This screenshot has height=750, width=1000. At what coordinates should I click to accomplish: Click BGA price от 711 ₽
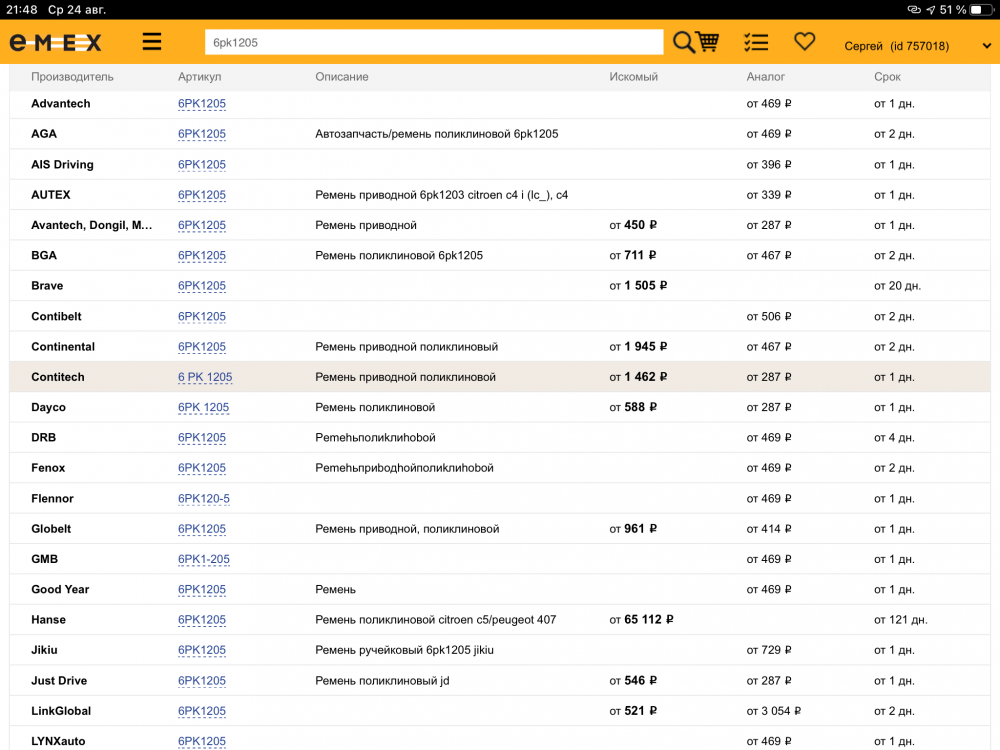point(633,255)
